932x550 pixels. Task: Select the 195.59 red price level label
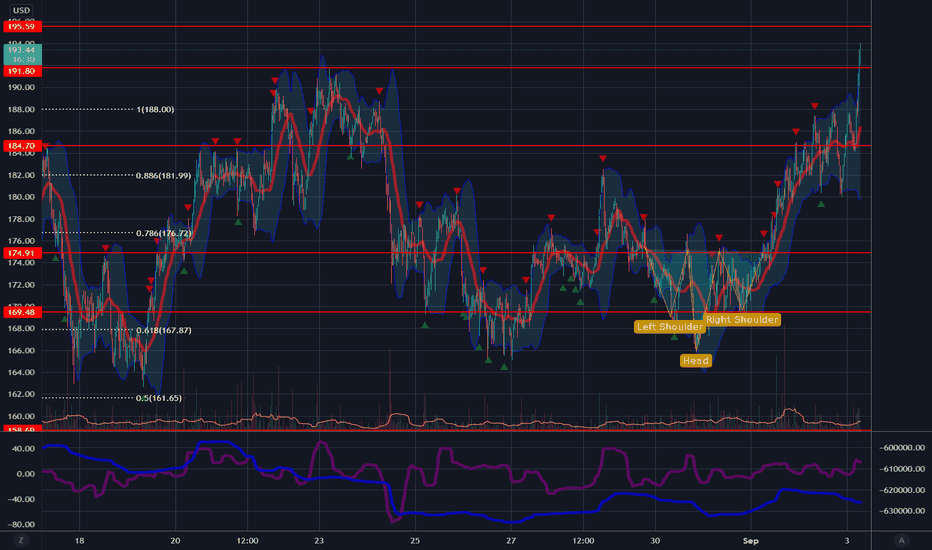click(x=22, y=26)
